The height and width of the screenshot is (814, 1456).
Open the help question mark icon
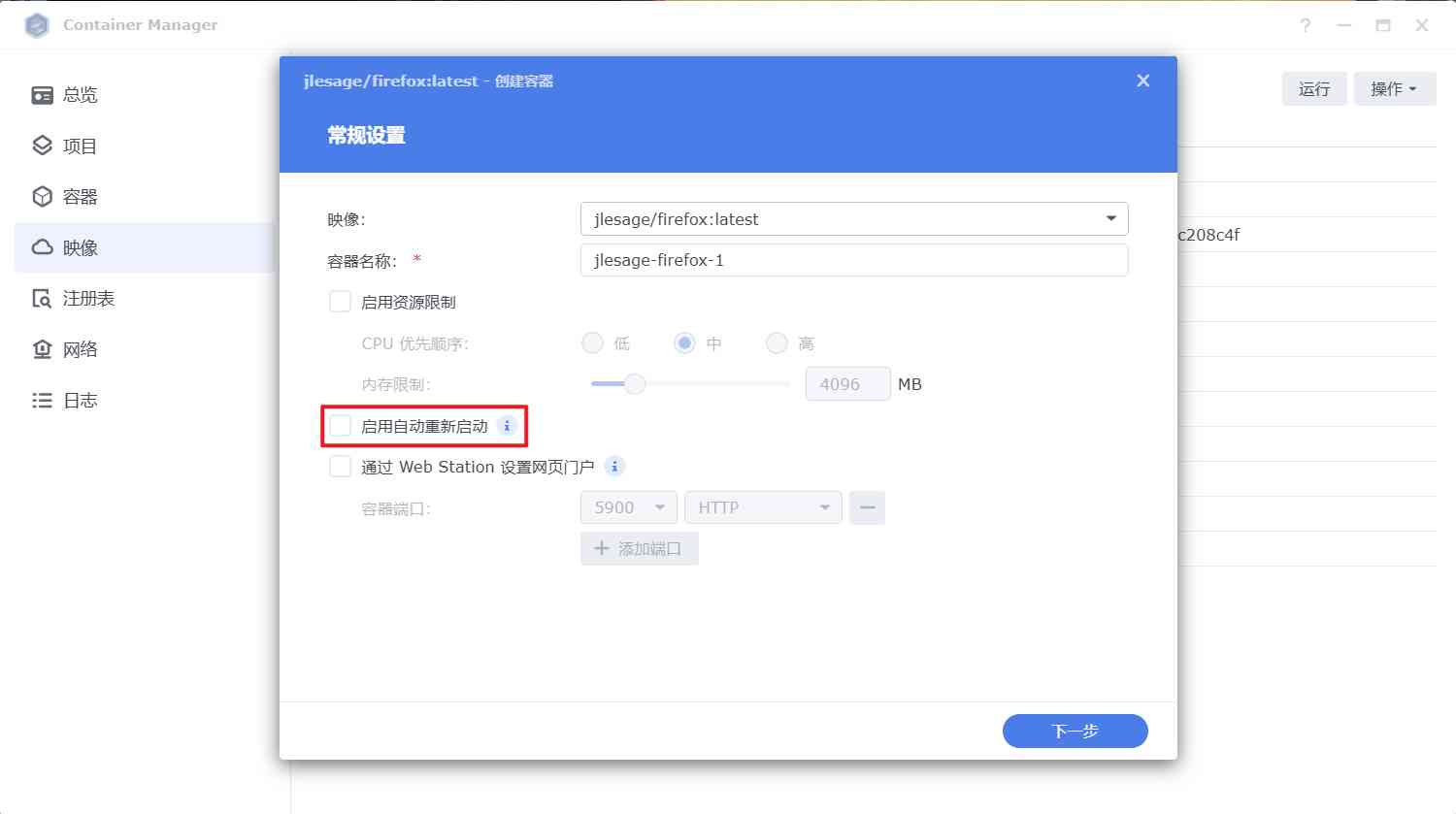tap(1306, 25)
